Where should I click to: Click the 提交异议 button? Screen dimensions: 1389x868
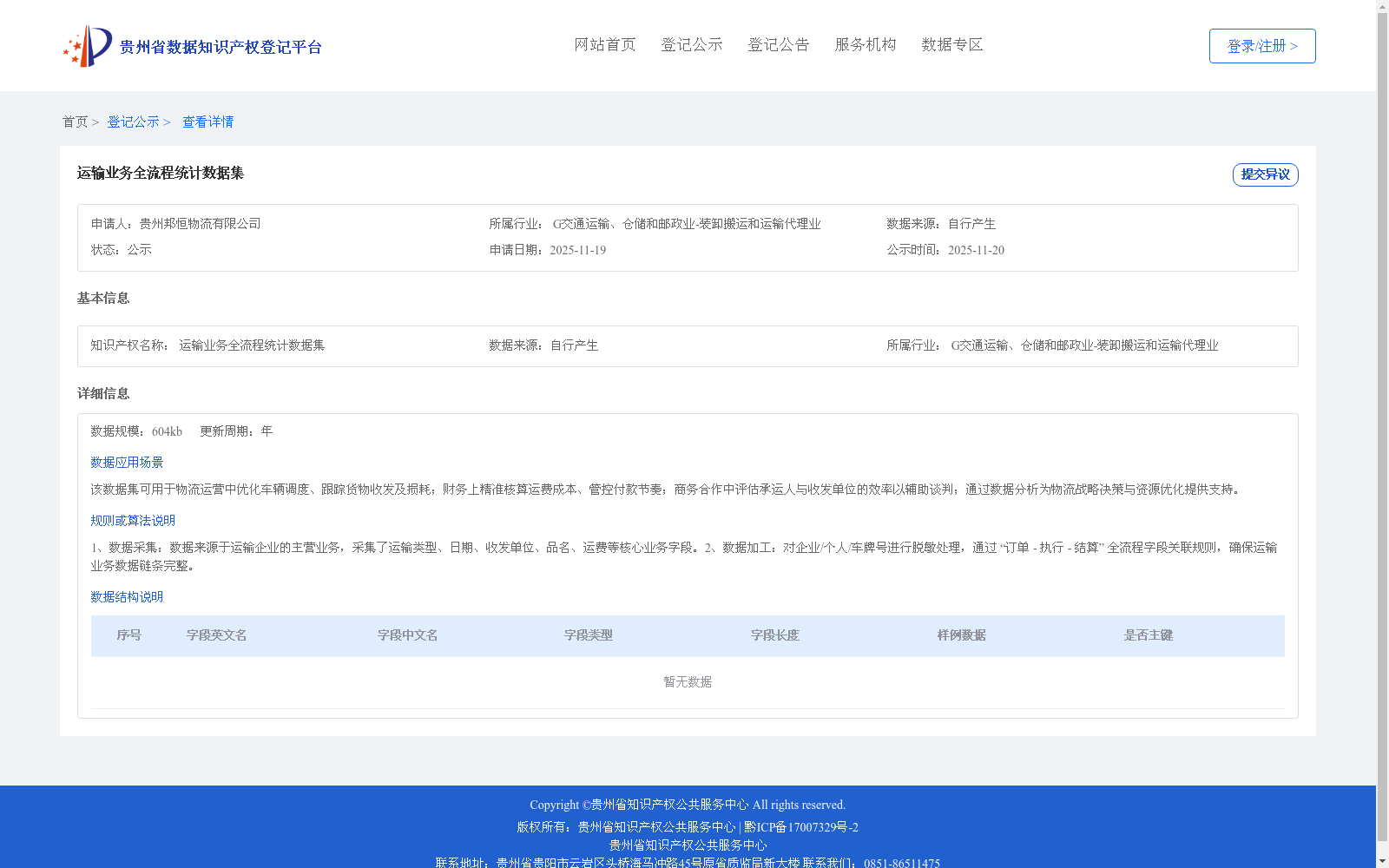[x=1266, y=174]
